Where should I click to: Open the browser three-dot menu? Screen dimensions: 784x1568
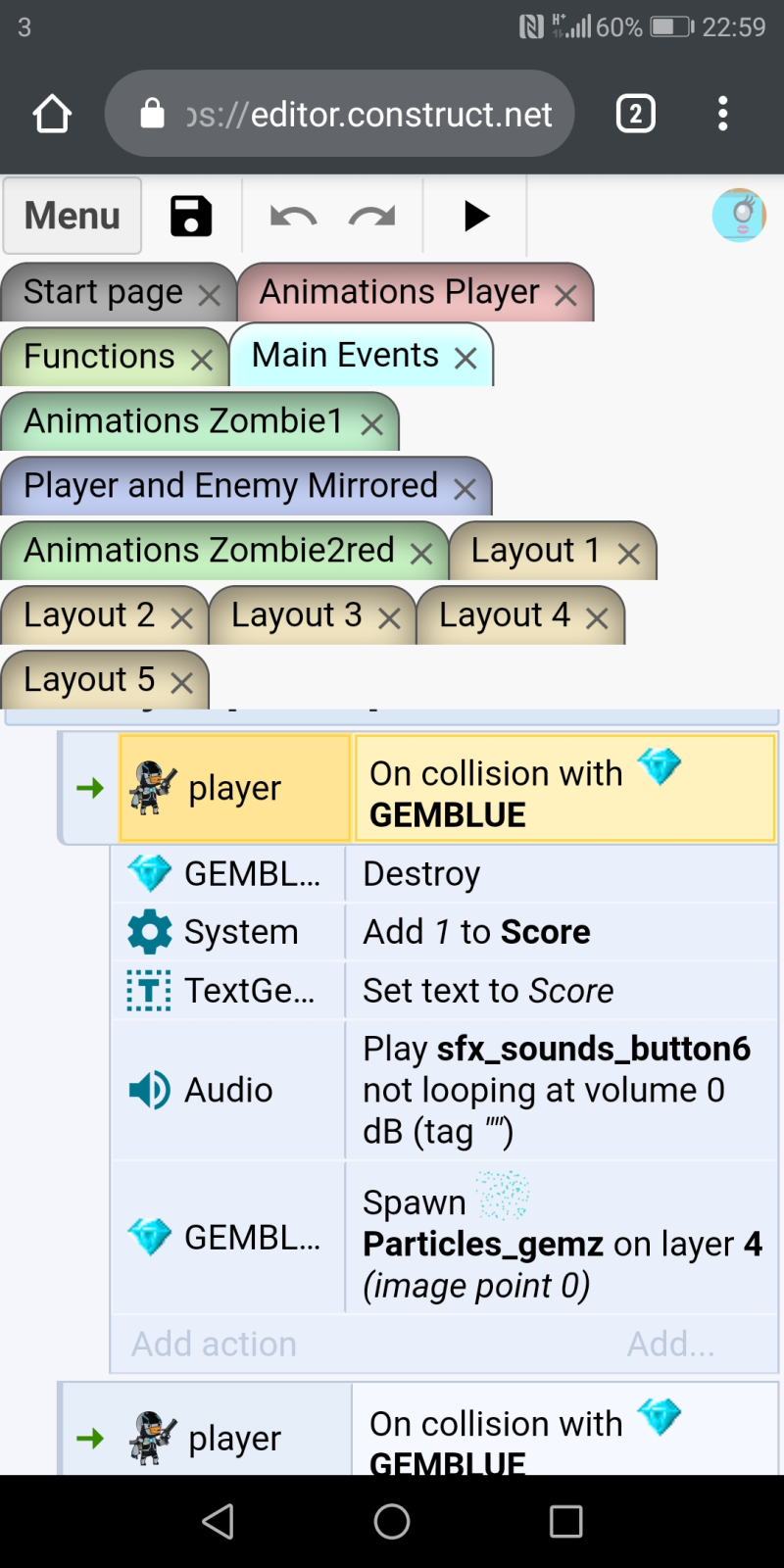[x=723, y=114]
